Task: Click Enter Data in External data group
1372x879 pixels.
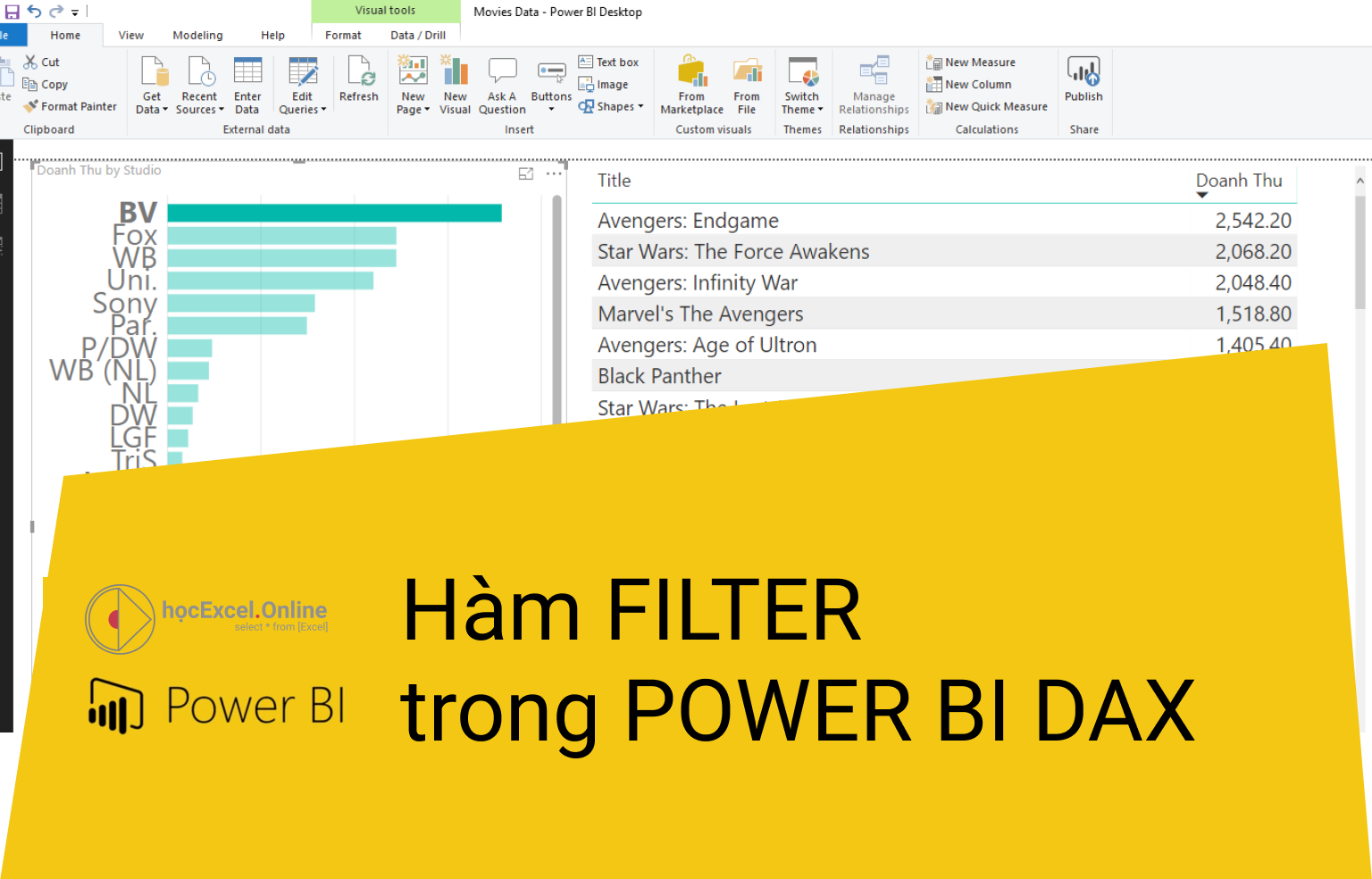Action: click(247, 83)
